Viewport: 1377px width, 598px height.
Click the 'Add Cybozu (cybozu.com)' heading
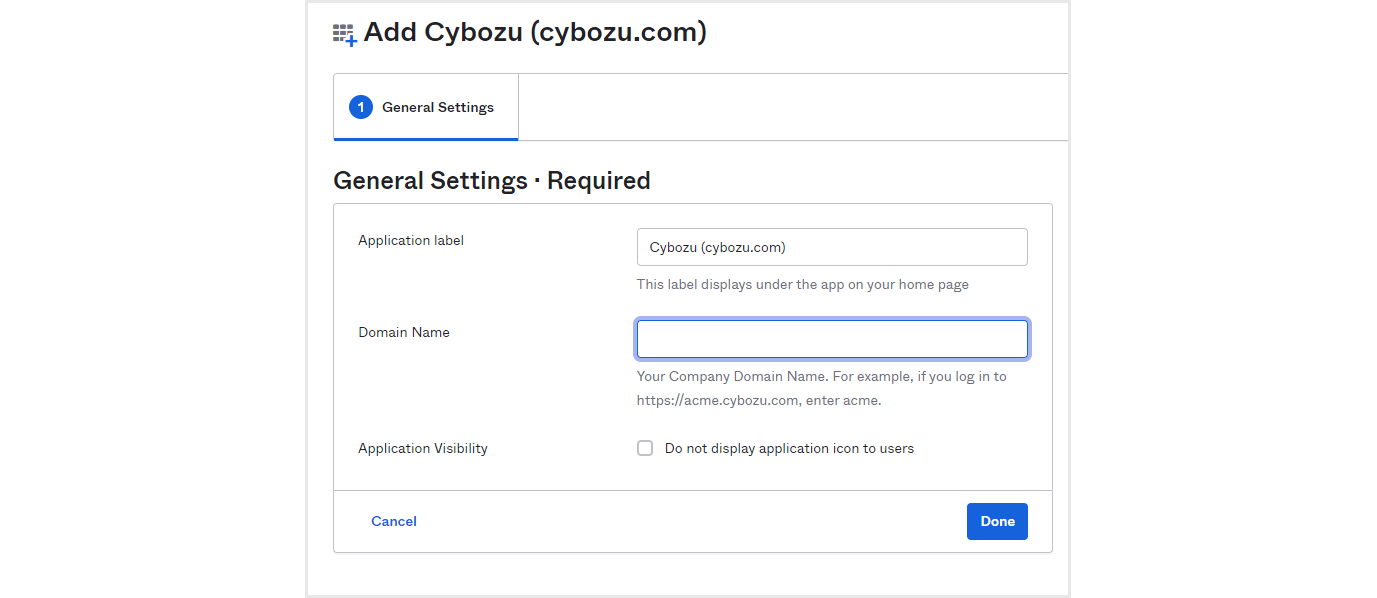(535, 32)
